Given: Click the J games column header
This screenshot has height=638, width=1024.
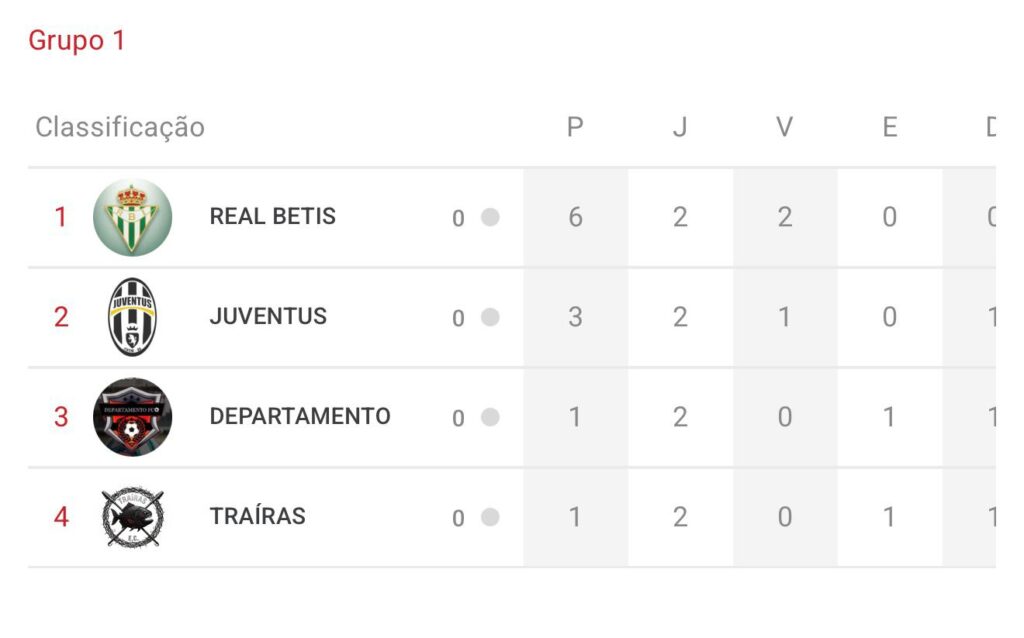Looking at the screenshot, I should (x=680, y=127).
